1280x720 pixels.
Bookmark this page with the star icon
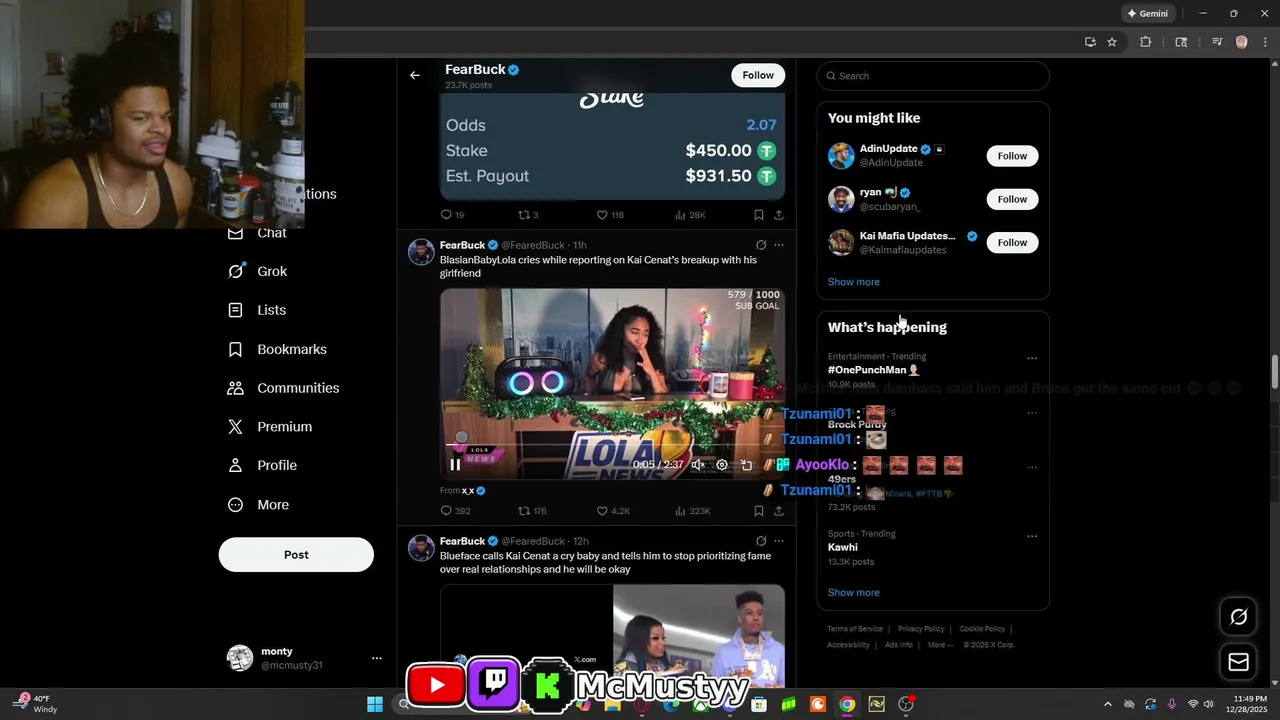[1112, 42]
